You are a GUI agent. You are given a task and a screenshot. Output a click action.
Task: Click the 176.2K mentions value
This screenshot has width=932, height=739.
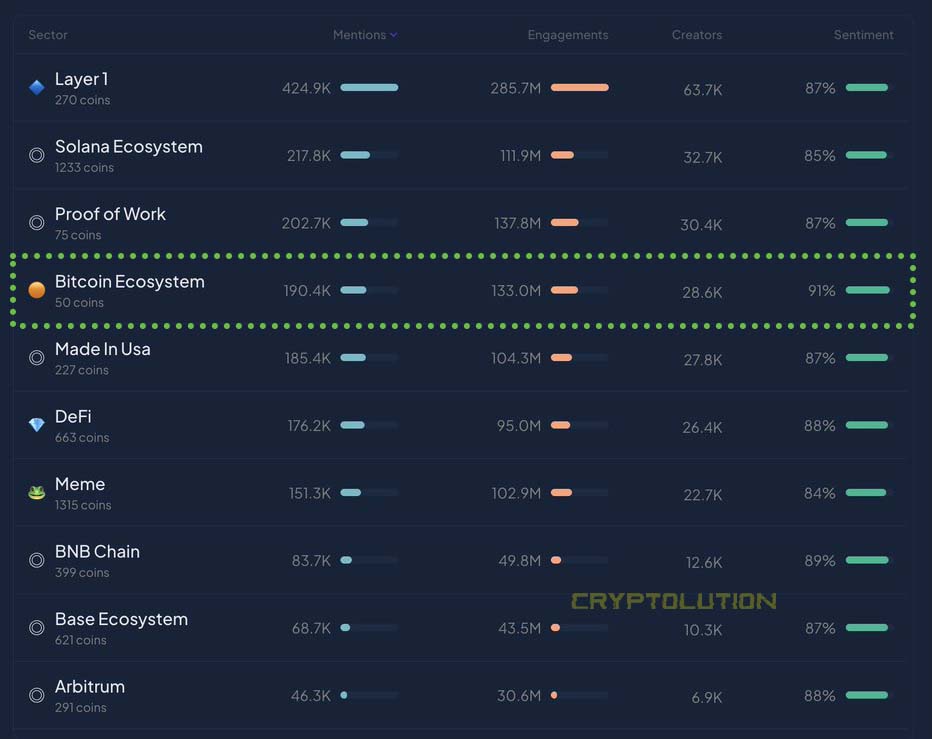coord(309,426)
